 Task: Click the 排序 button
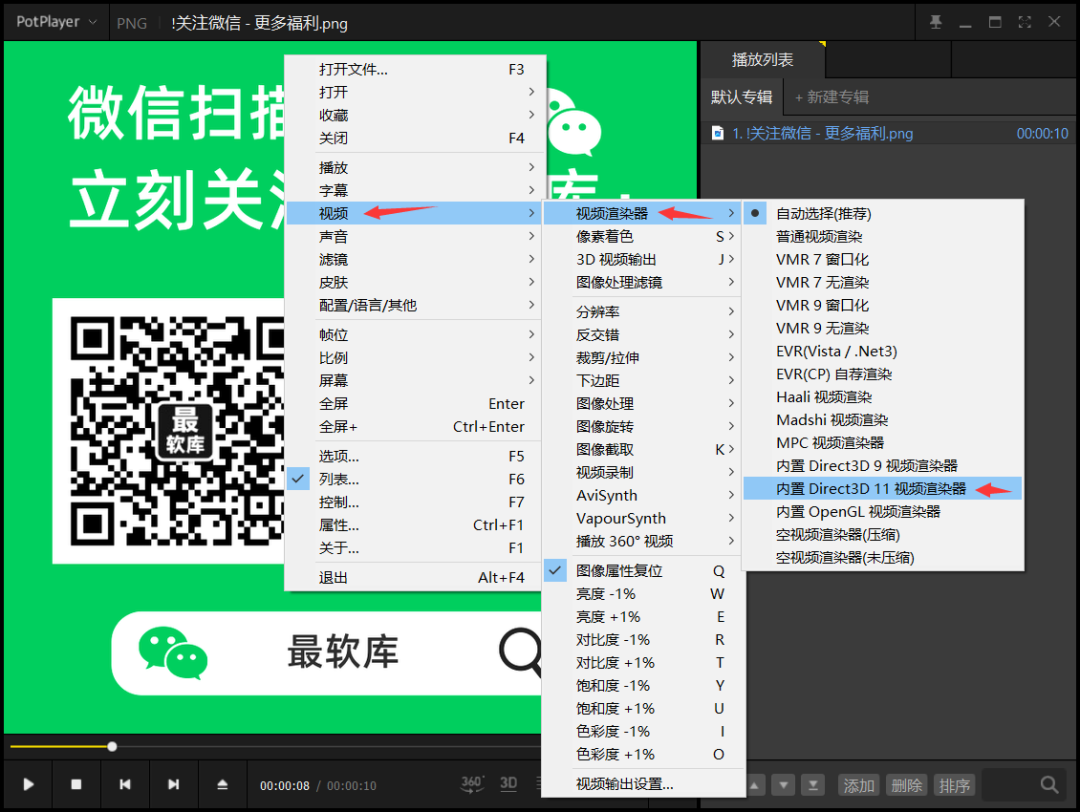[954, 785]
